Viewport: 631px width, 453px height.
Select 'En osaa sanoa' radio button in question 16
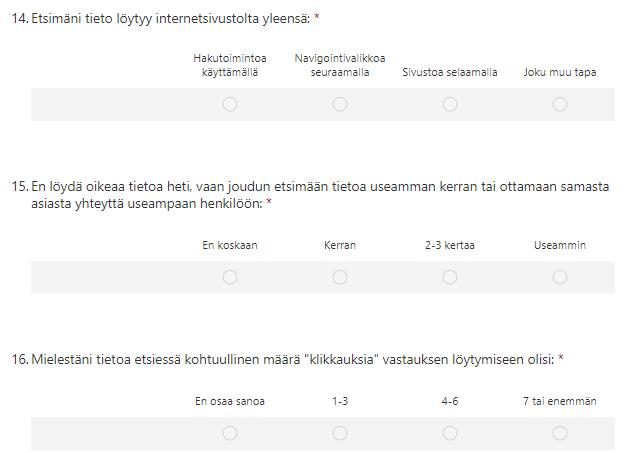point(230,433)
